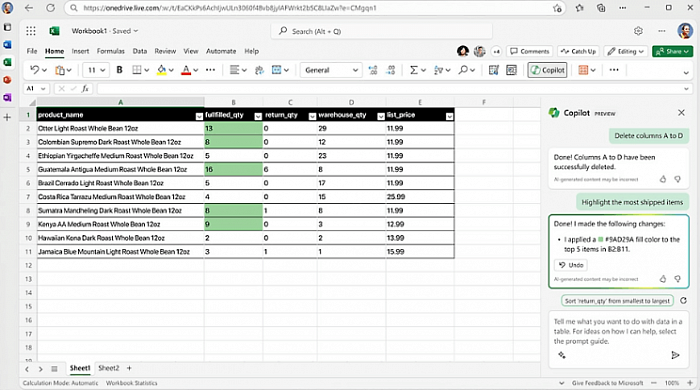
Task: Open the product_name column filter dropdown
Action: (x=199, y=116)
